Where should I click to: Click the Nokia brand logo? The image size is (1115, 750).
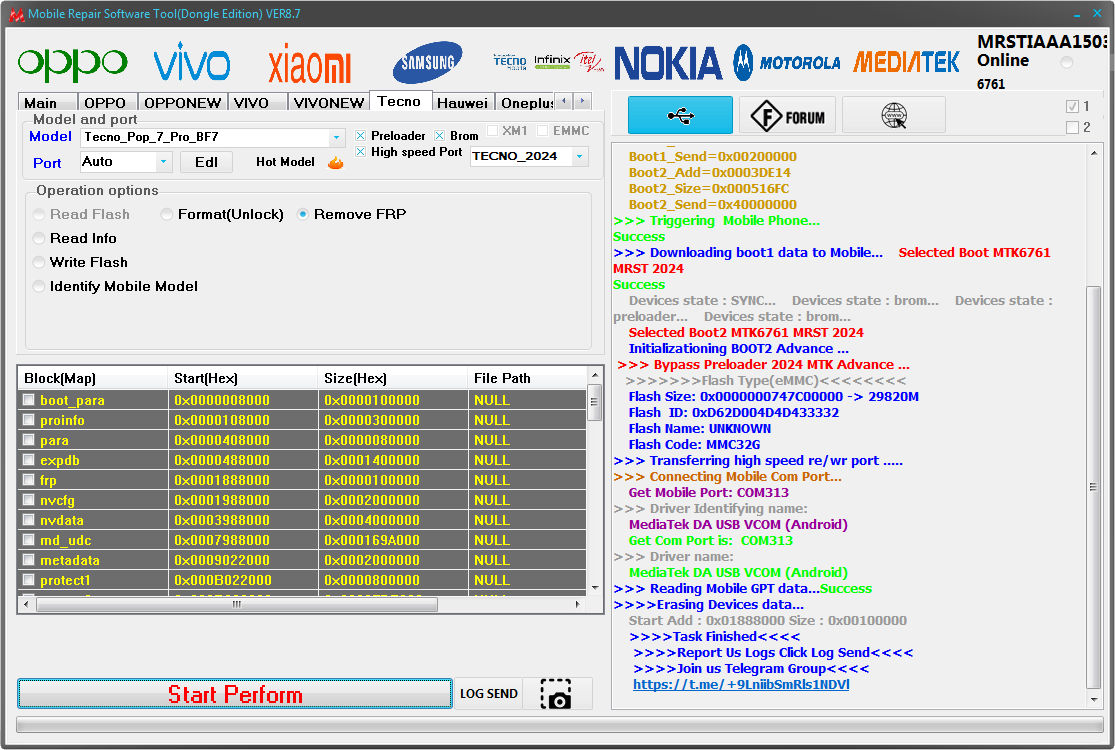[668, 63]
